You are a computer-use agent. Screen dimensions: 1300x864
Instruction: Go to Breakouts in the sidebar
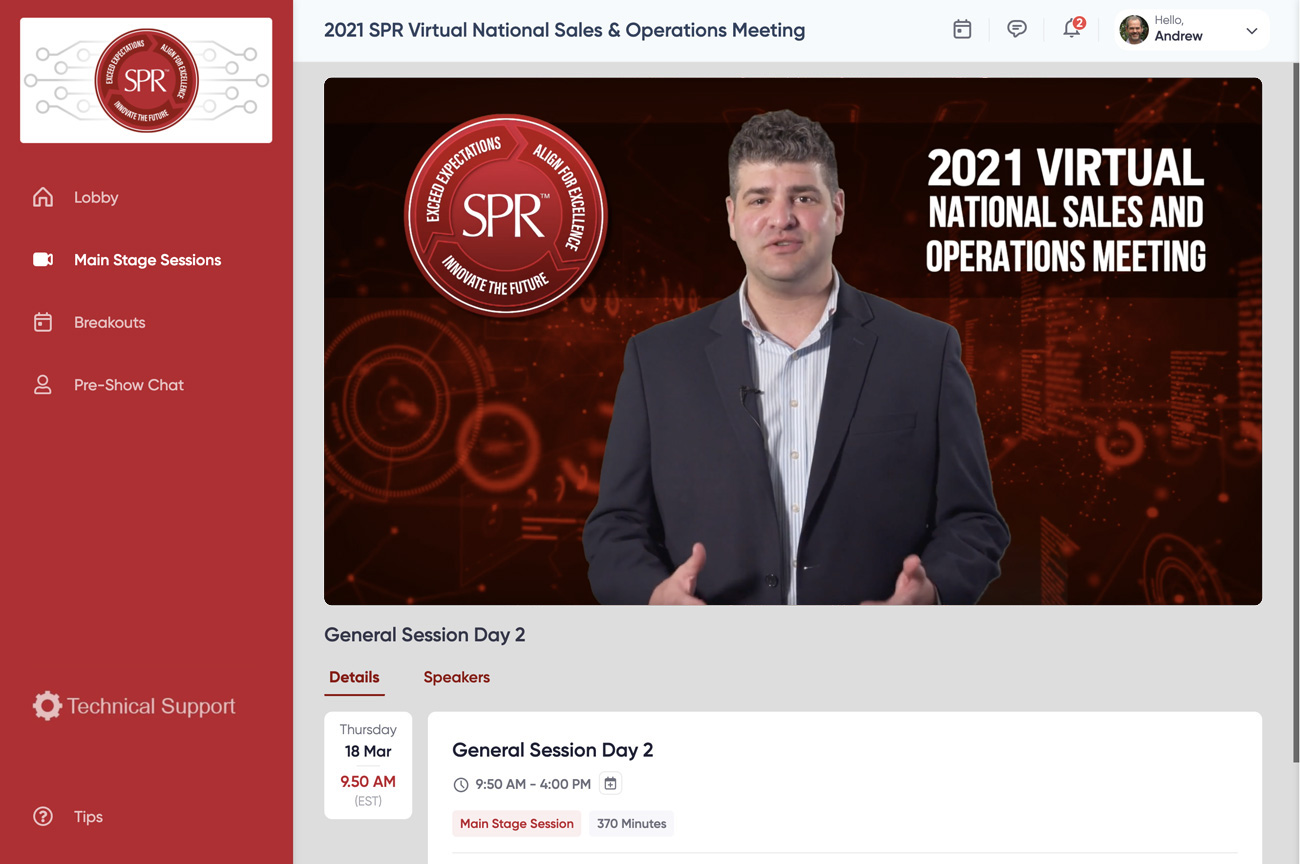[110, 322]
